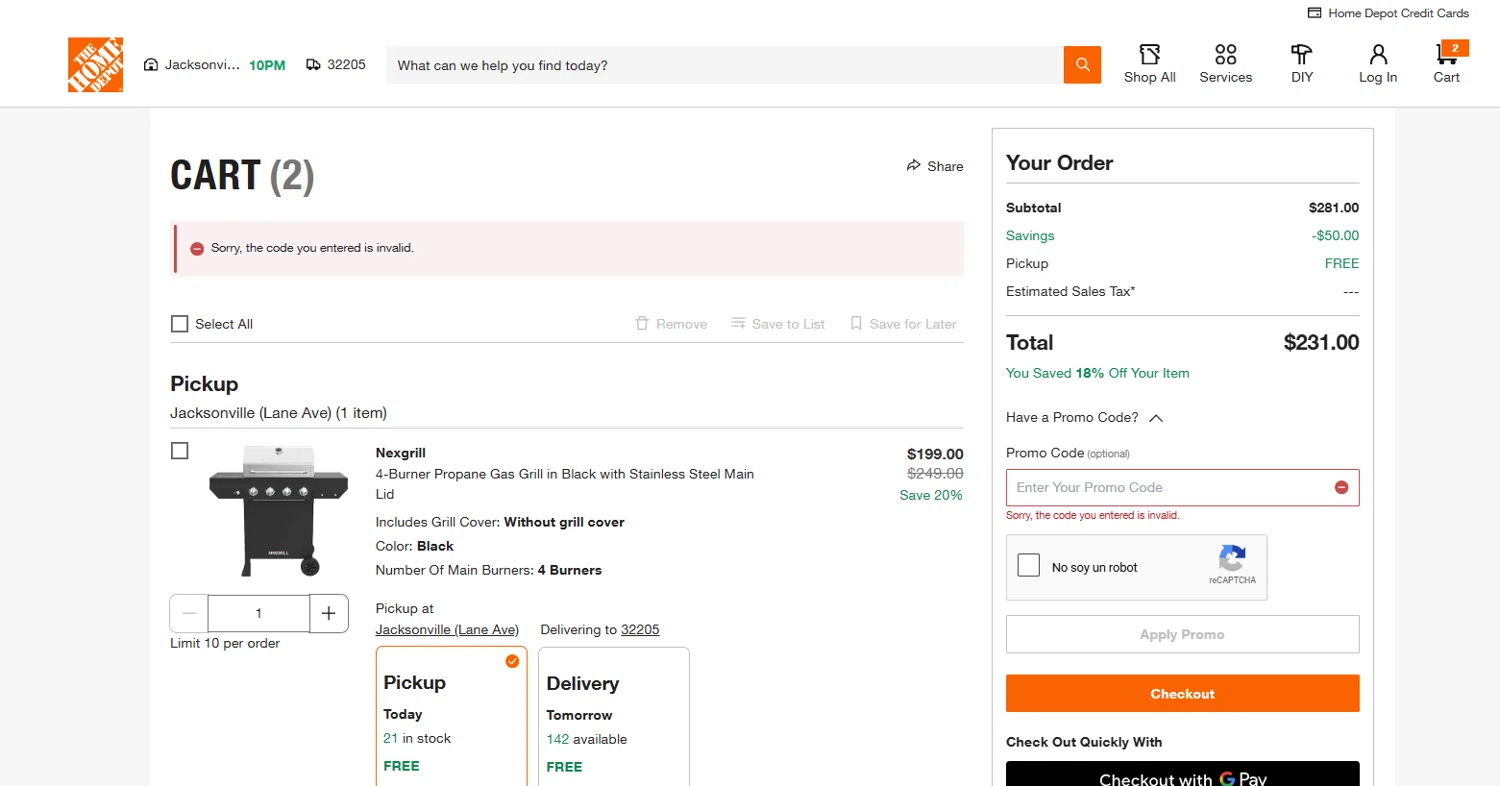Open the DIY menu

click(1302, 64)
